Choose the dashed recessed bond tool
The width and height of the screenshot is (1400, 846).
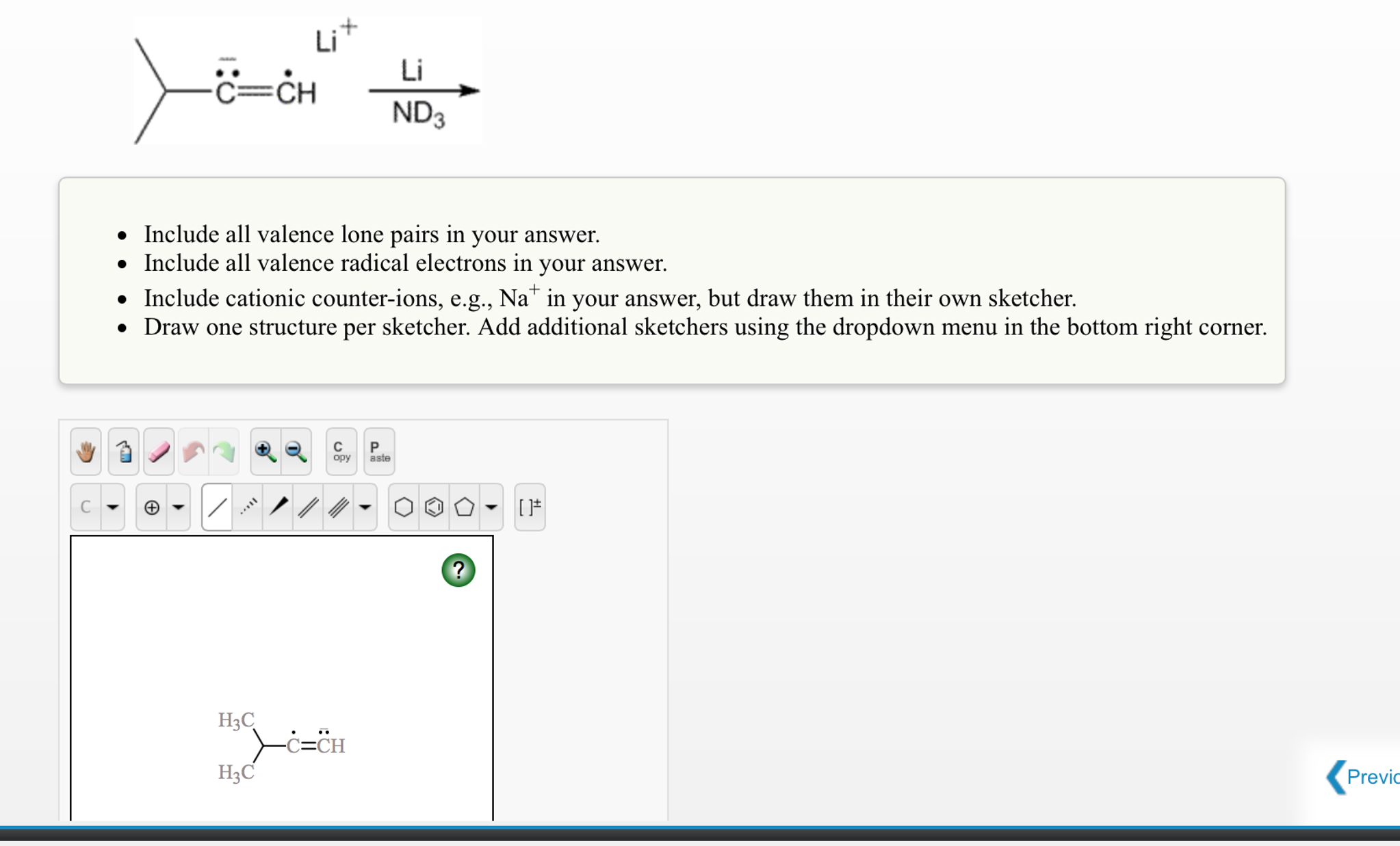coord(248,507)
